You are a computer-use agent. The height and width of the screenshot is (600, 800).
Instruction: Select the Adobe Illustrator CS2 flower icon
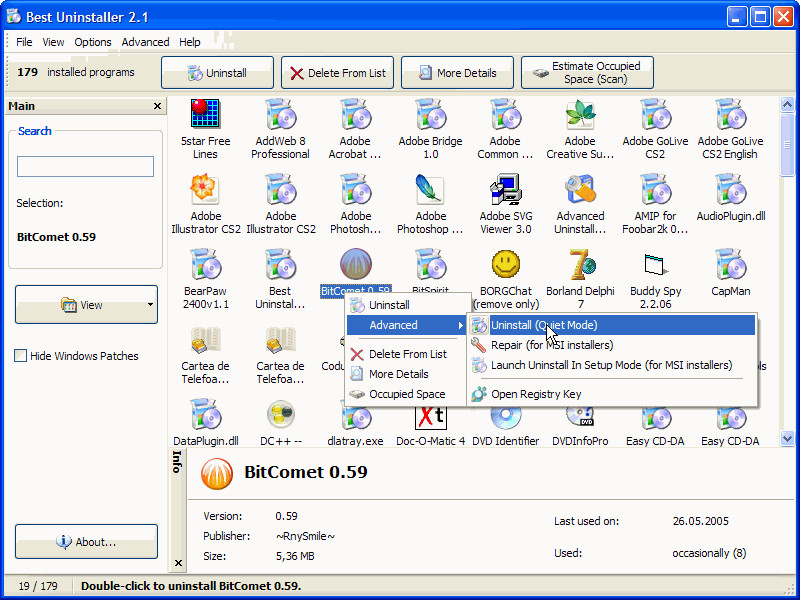pos(205,189)
